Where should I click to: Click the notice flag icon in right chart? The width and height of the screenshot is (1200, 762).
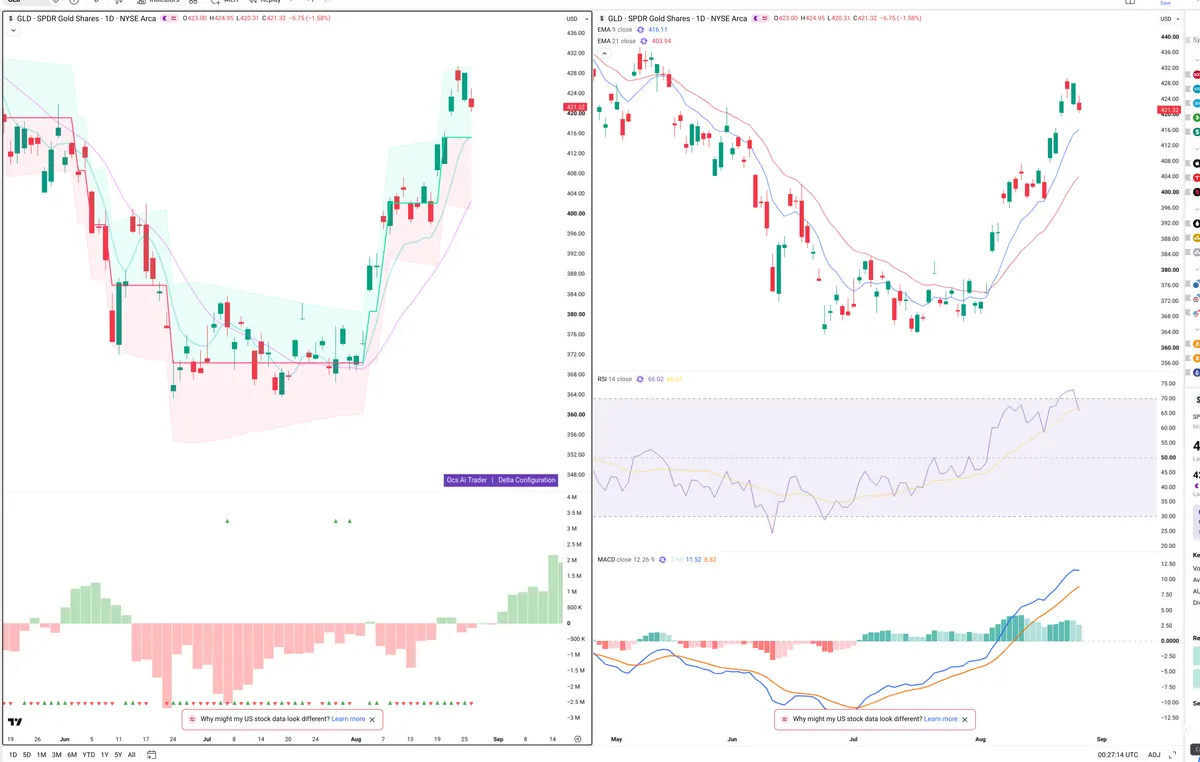pos(785,719)
